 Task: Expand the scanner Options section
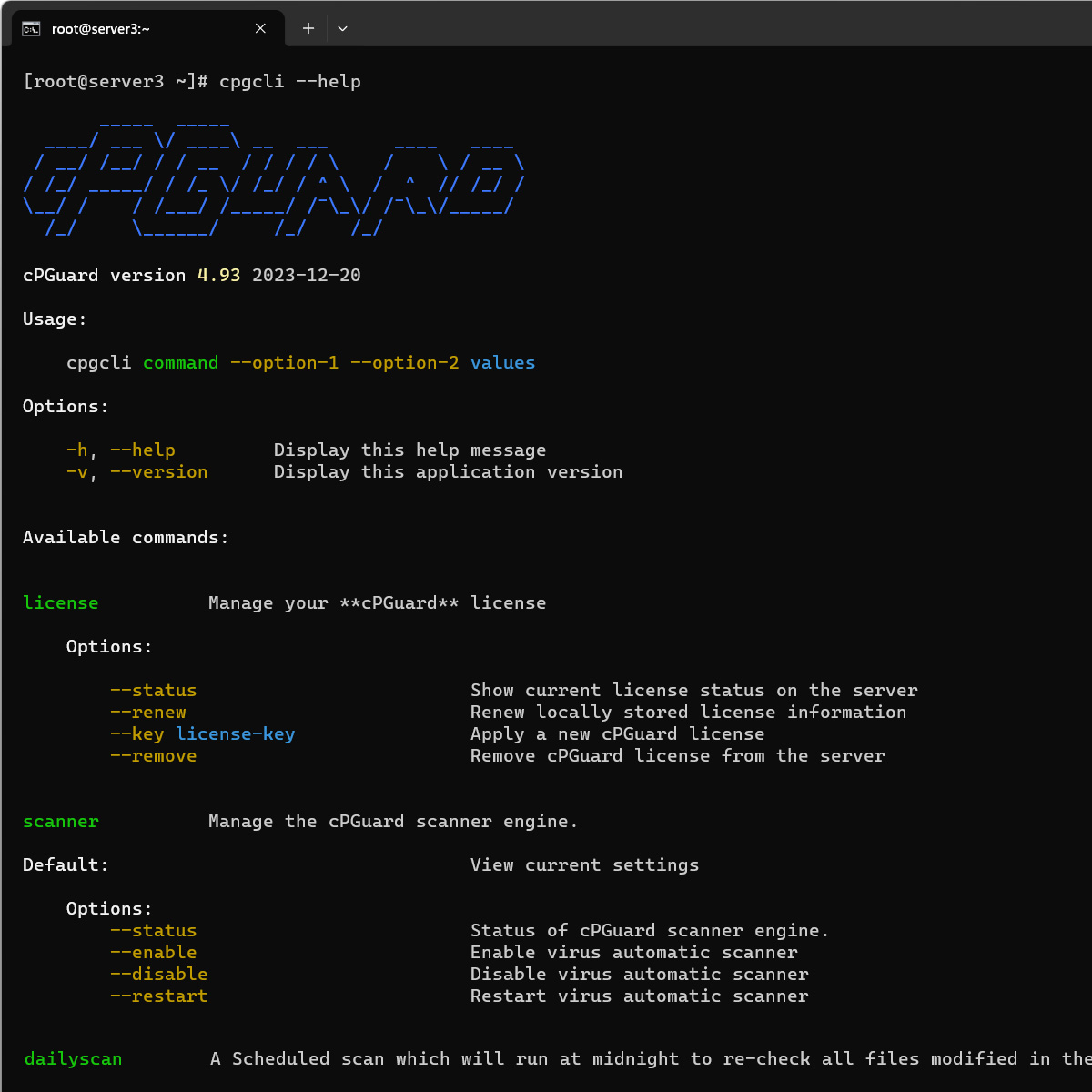point(108,907)
